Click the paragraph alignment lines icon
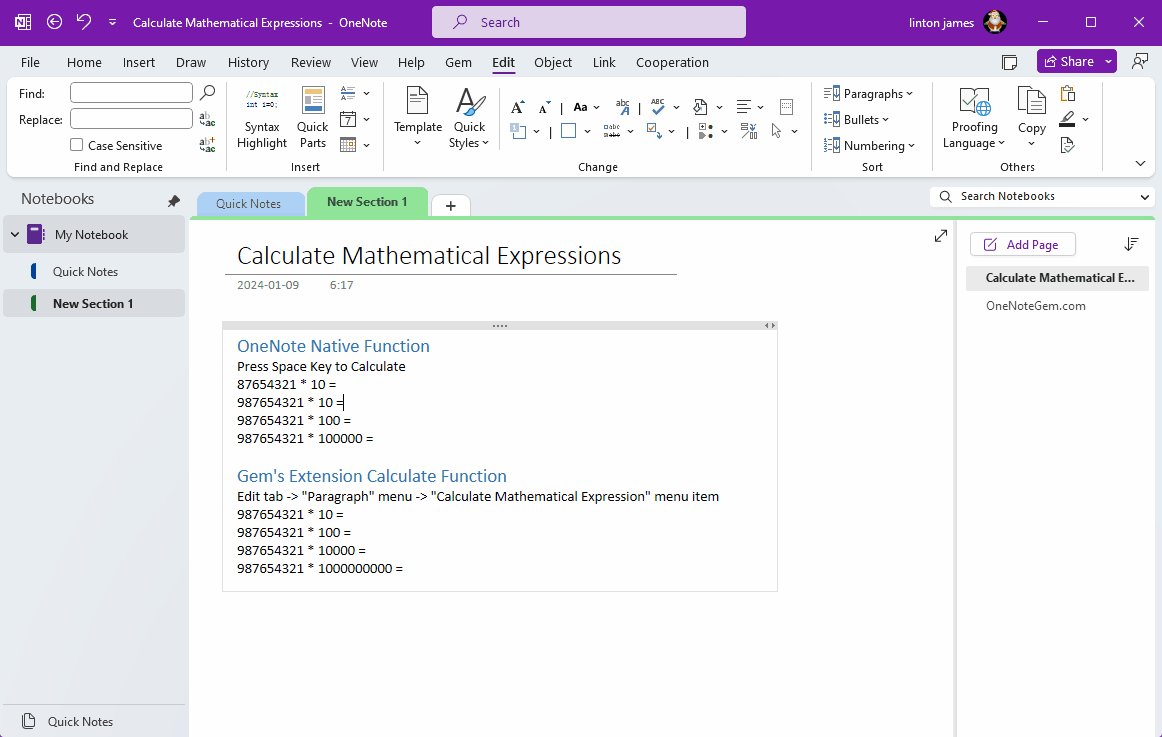The width and height of the screenshot is (1162, 737). coord(744,107)
